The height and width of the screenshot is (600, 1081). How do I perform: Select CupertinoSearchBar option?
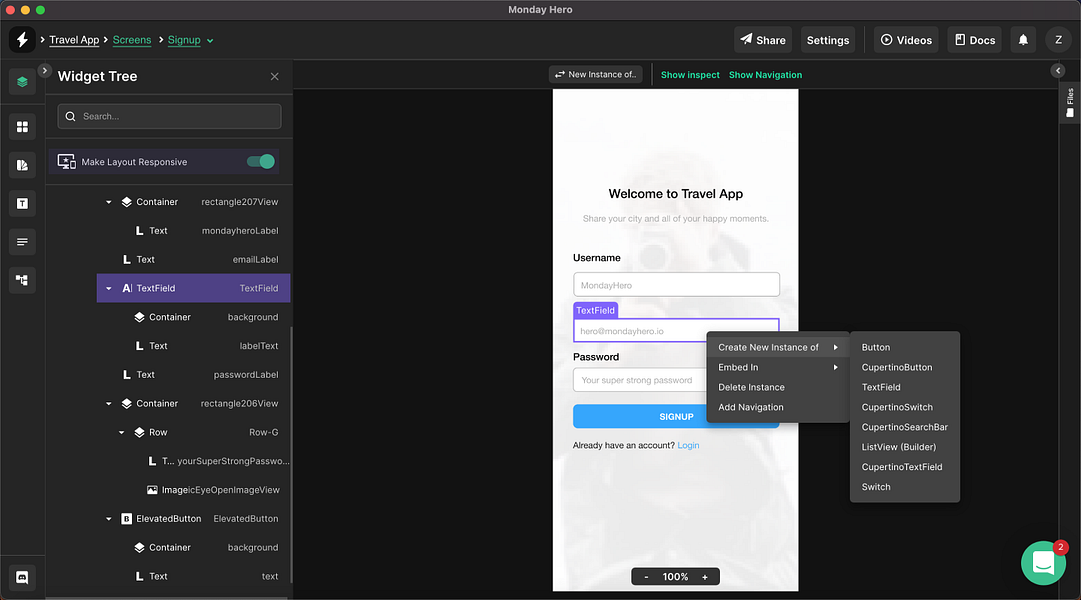(x=905, y=427)
